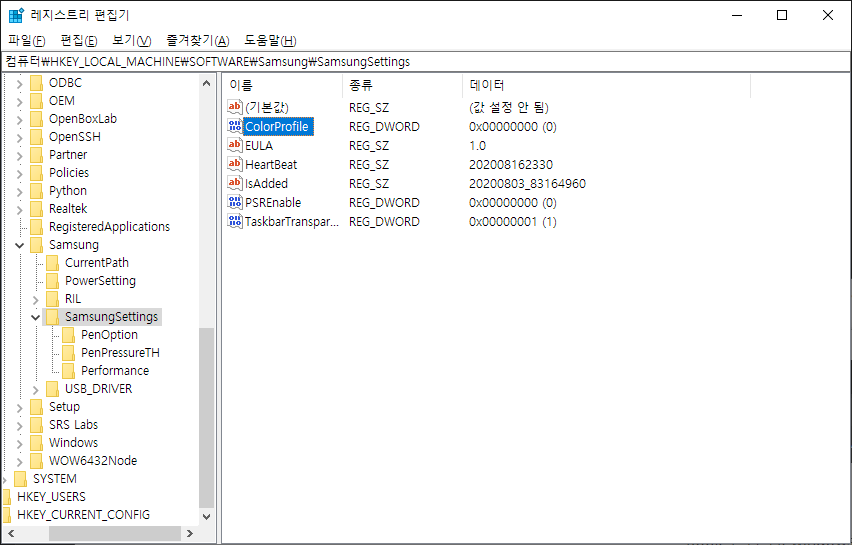The image size is (852, 545).
Task: Collapse the SamsungSettings tree node
Action: (x=36, y=317)
